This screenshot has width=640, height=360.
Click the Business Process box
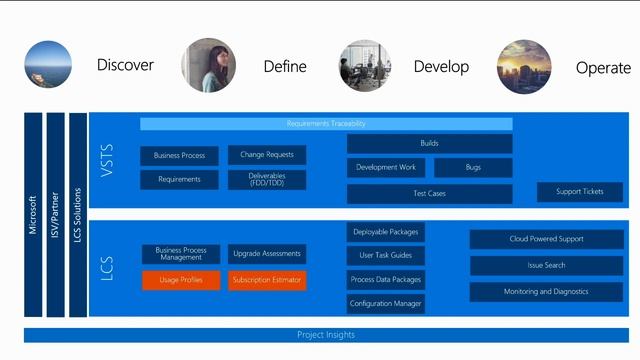(179, 156)
